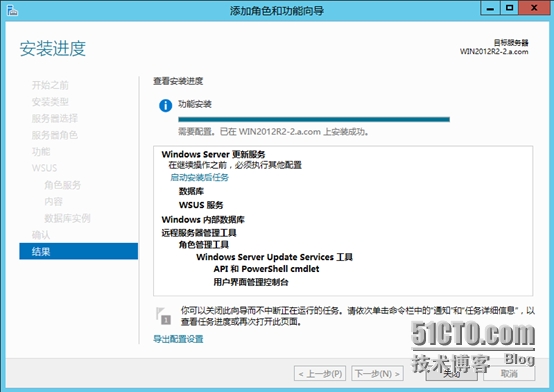Select the 数据库实例 sub-step
This screenshot has width=554, height=392.
67,218
